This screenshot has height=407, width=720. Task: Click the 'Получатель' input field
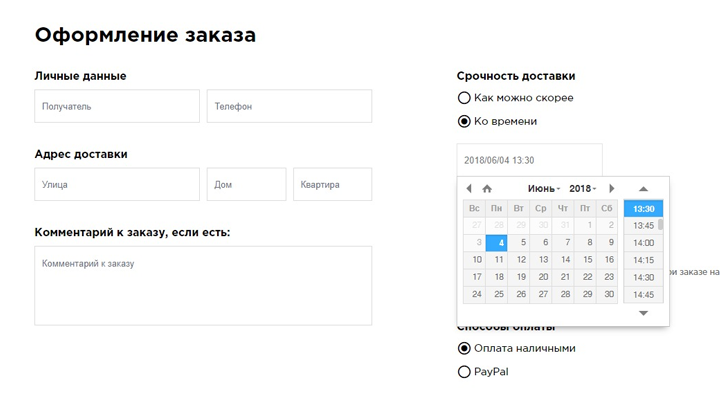point(117,106)
